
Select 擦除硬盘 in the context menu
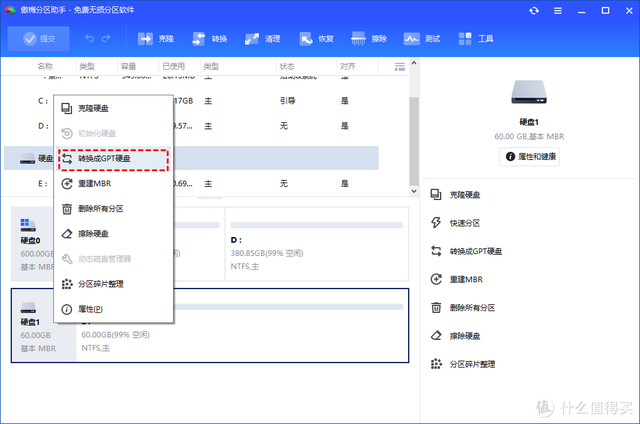[x=113, y=234]
